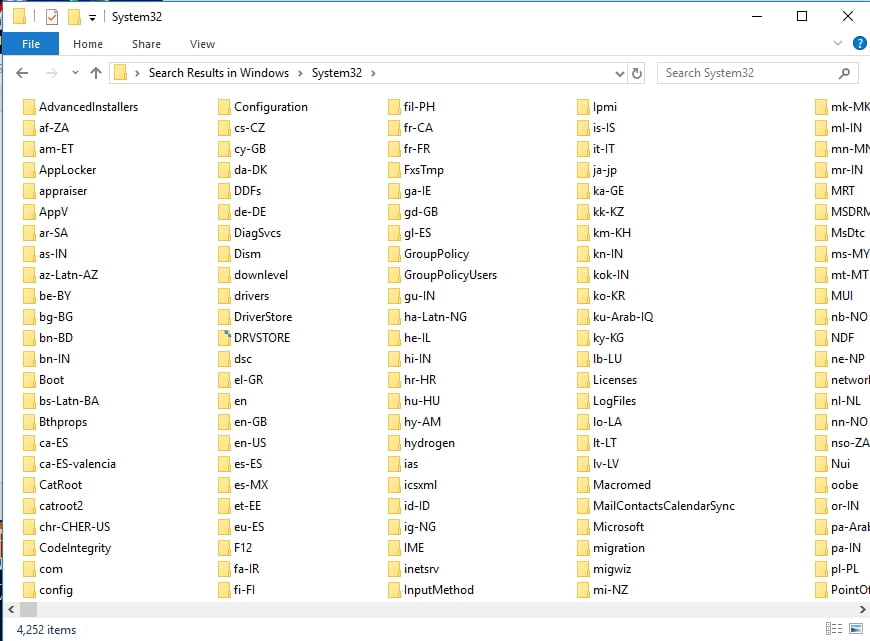This screenshot has width=870, height=641.
Task: Select the DriverStore folder icon
Action: (x=224, y=317)
